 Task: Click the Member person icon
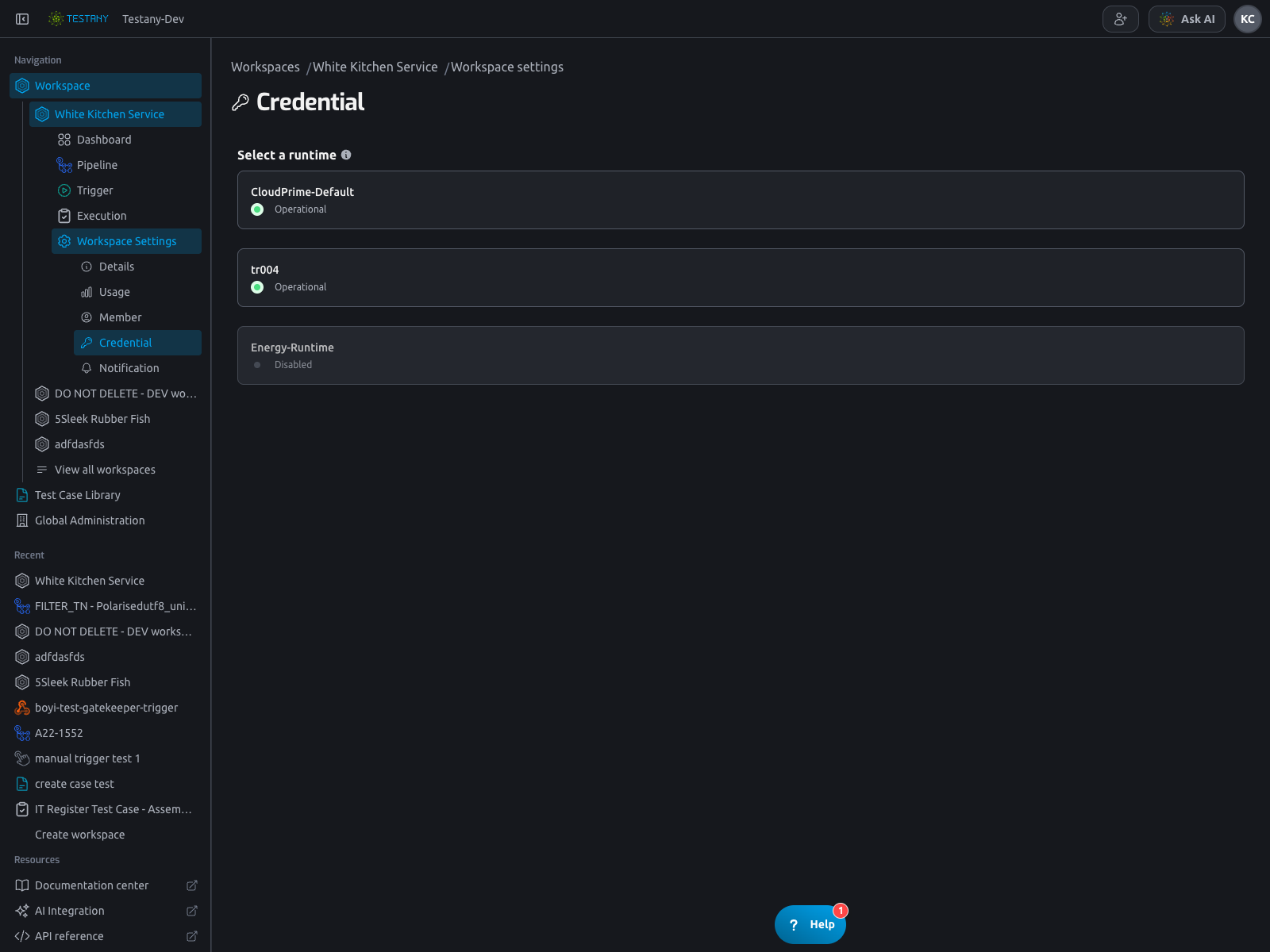coord(87,317)
